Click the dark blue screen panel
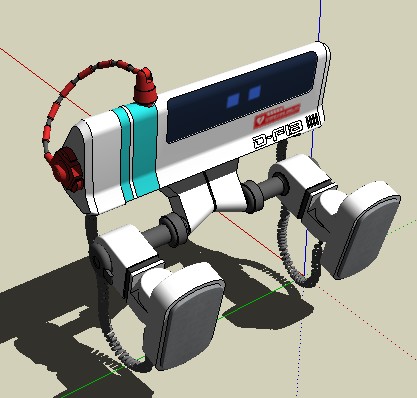417x398 pixels. pyautogui.click(x=242, y=97)
